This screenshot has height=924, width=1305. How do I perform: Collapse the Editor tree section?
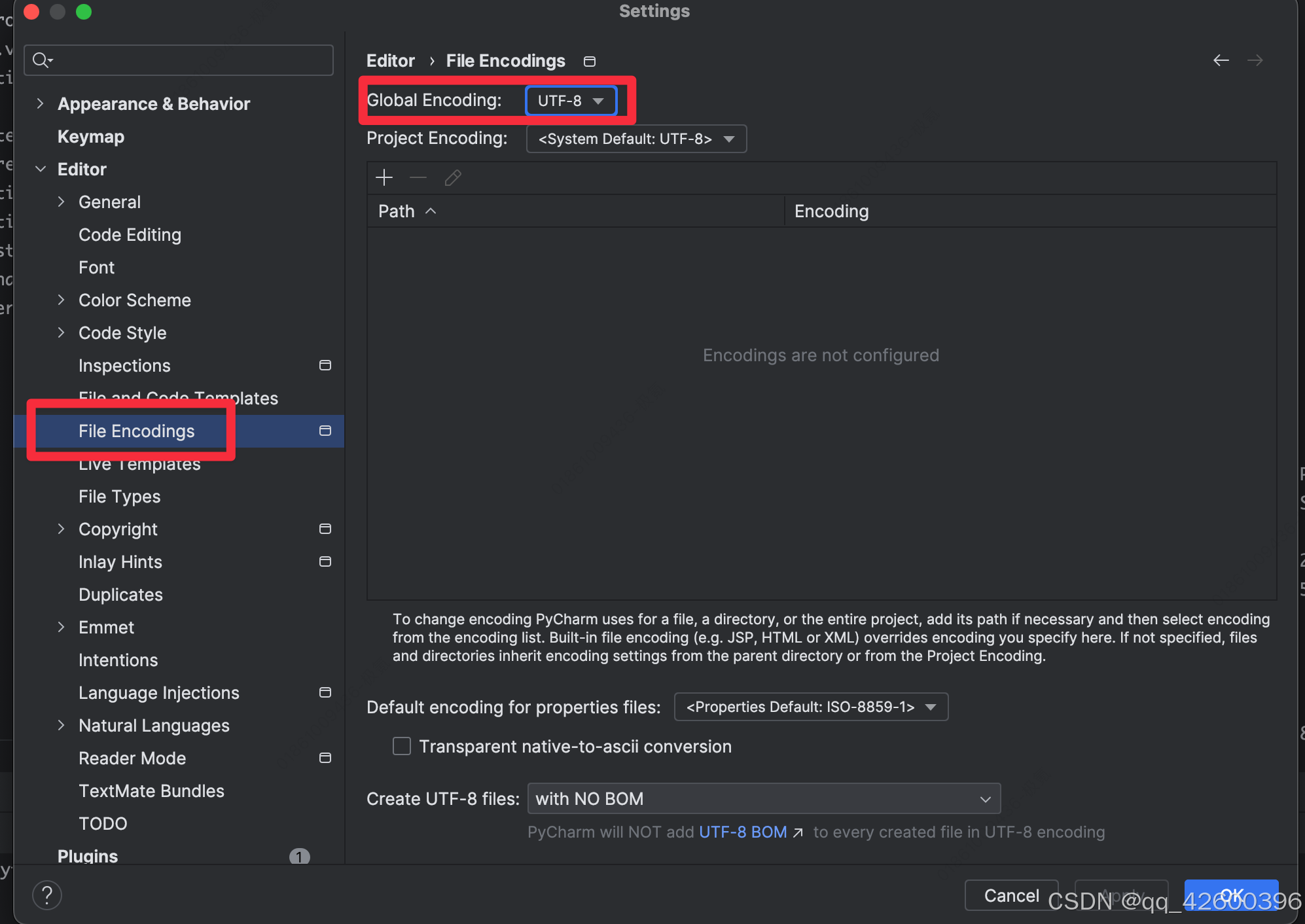tap(41, 169)
